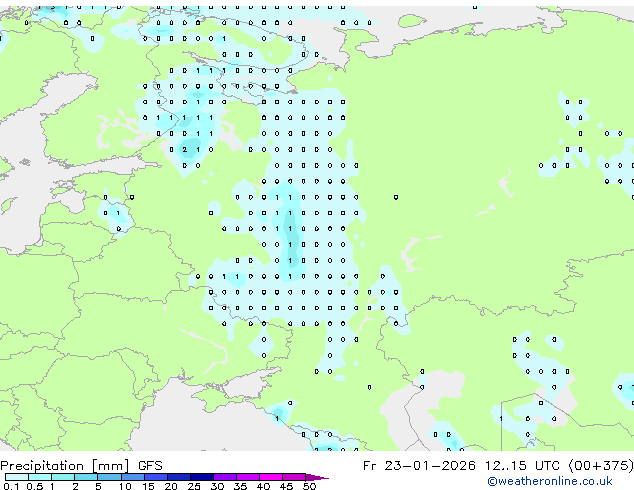Pick the 20–25 mm dark blue swatch

coord(179,477)
